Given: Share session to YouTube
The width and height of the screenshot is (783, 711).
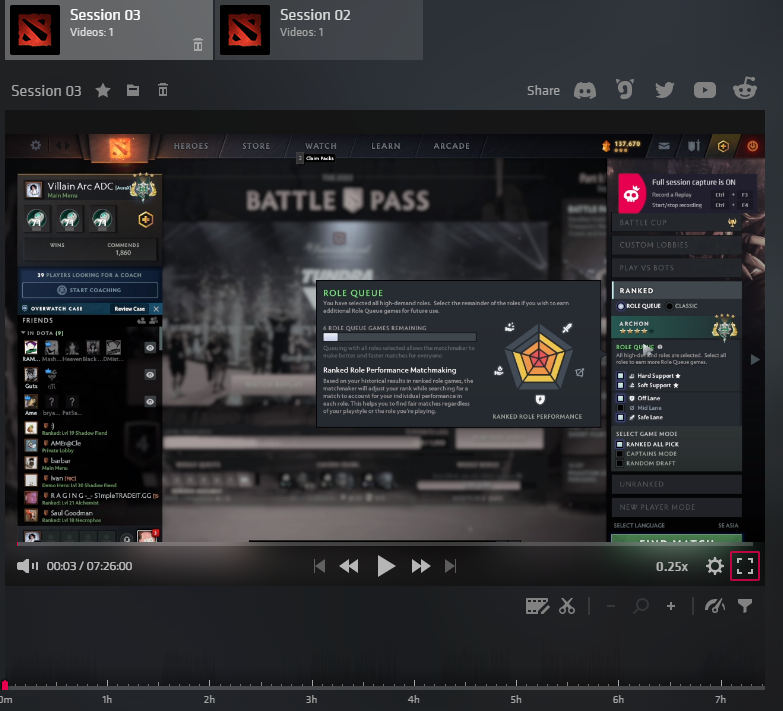Looking at the screenshot, I should coord(705,90).
